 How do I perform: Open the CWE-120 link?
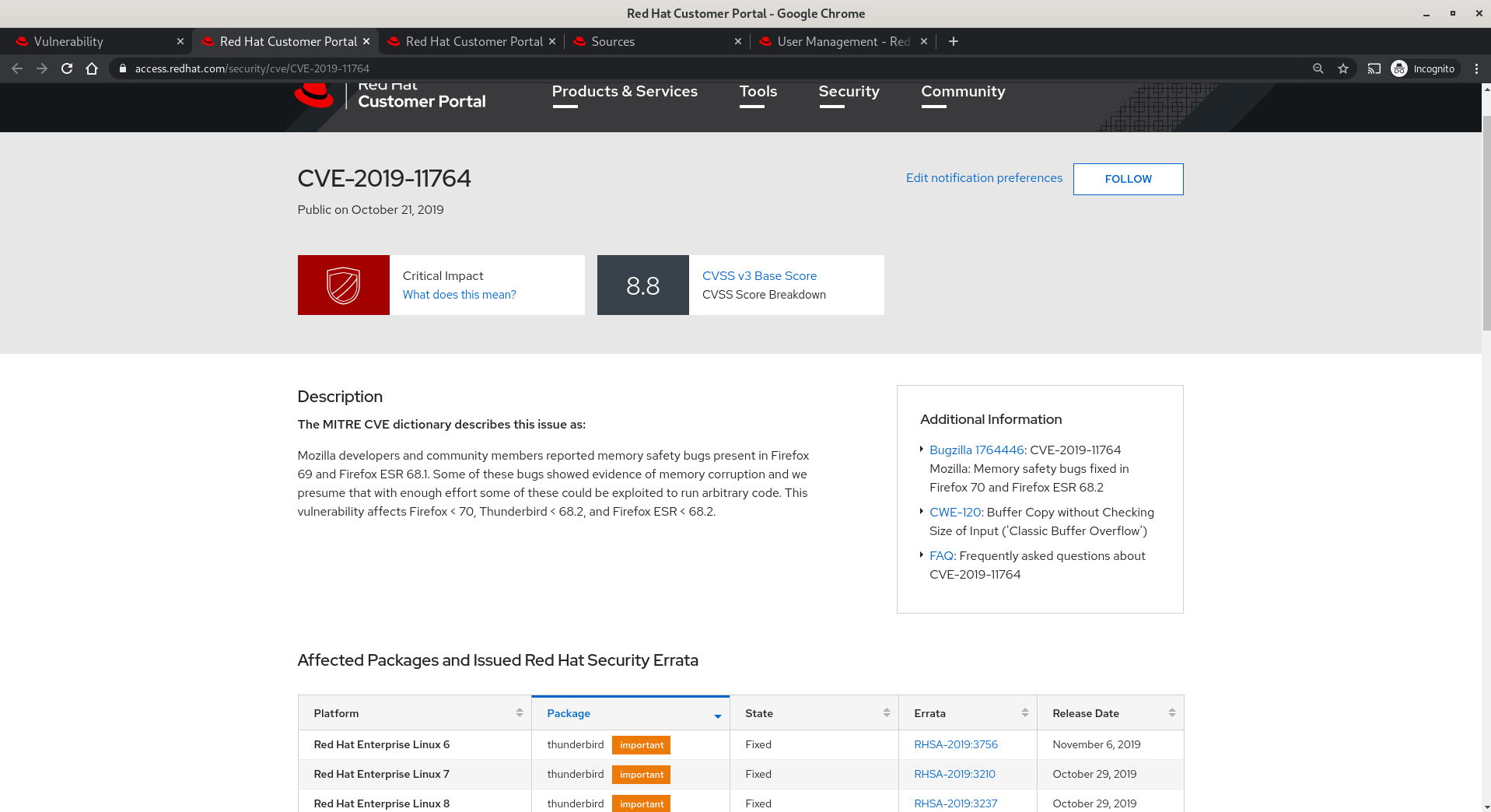(955, 513)
